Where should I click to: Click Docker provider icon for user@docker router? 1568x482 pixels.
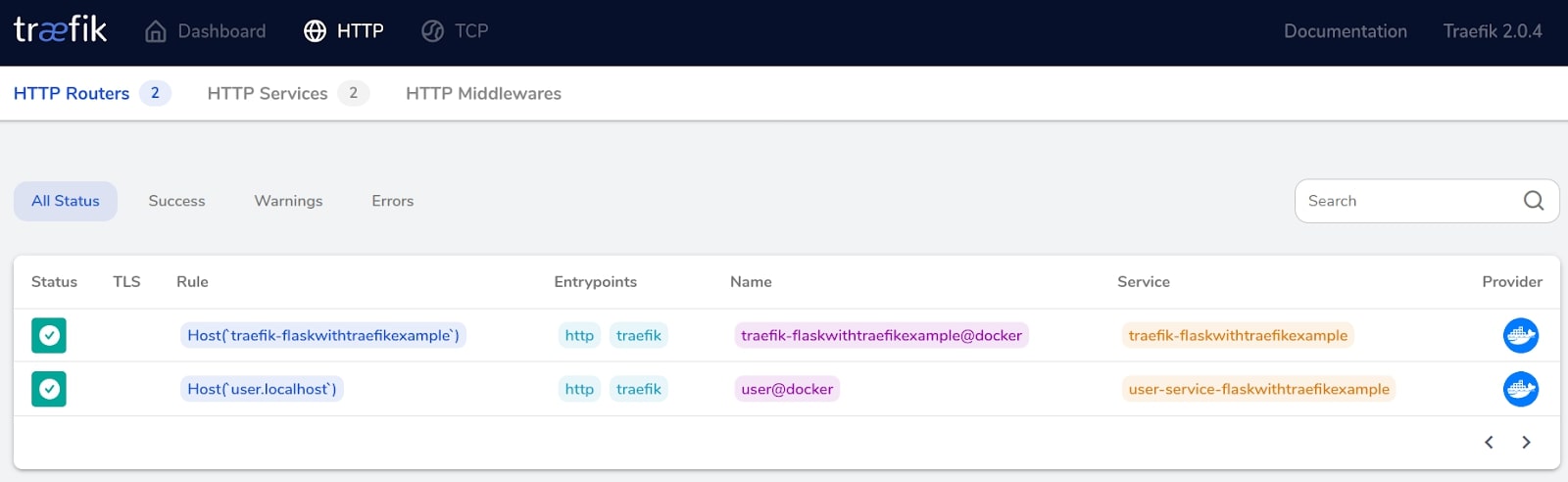1520,389
